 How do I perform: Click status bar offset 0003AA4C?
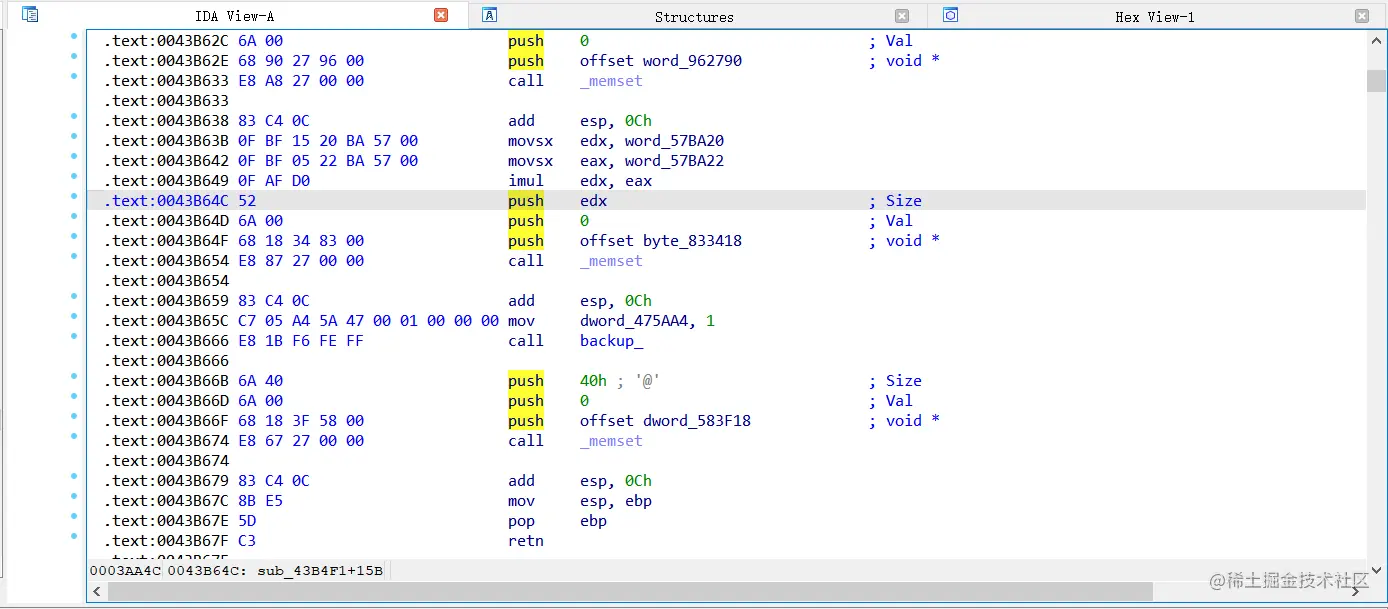[x=125, y=570]
